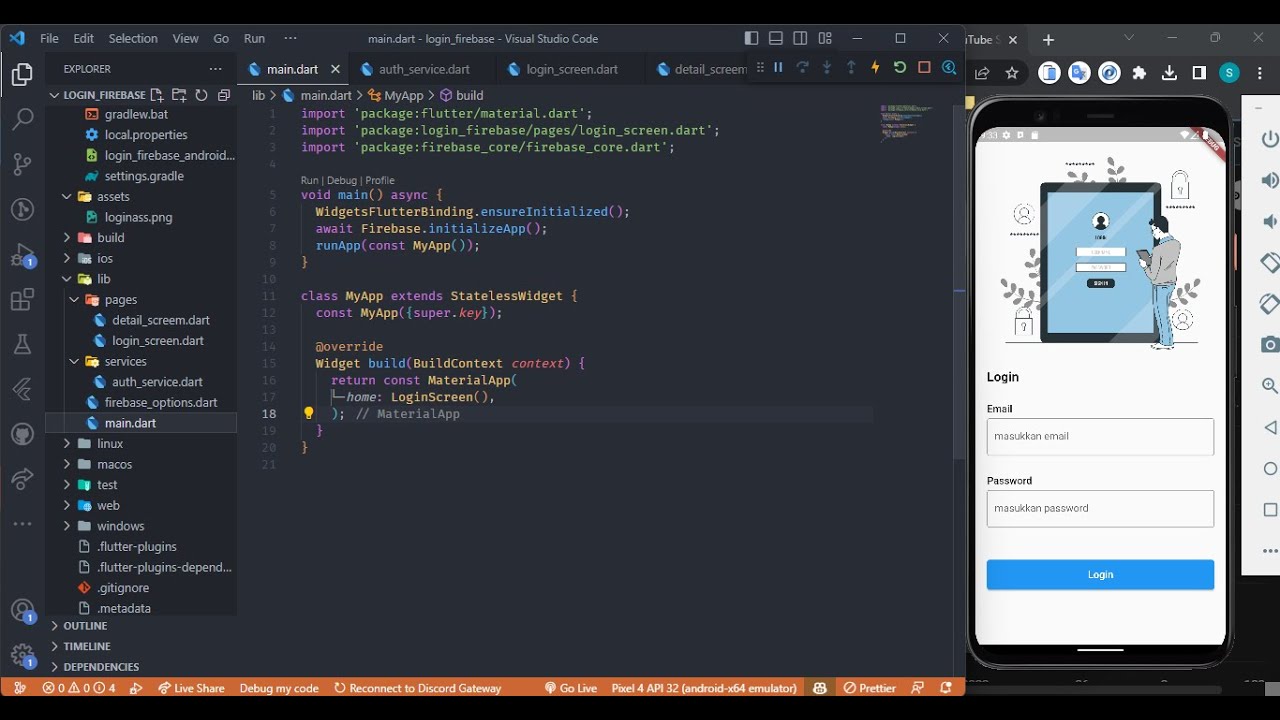Trigger Flutter hot reload lightning bolt
The width and height of the screenshot is (1280, 720).
pyautogui.click(x=875, y=68)
